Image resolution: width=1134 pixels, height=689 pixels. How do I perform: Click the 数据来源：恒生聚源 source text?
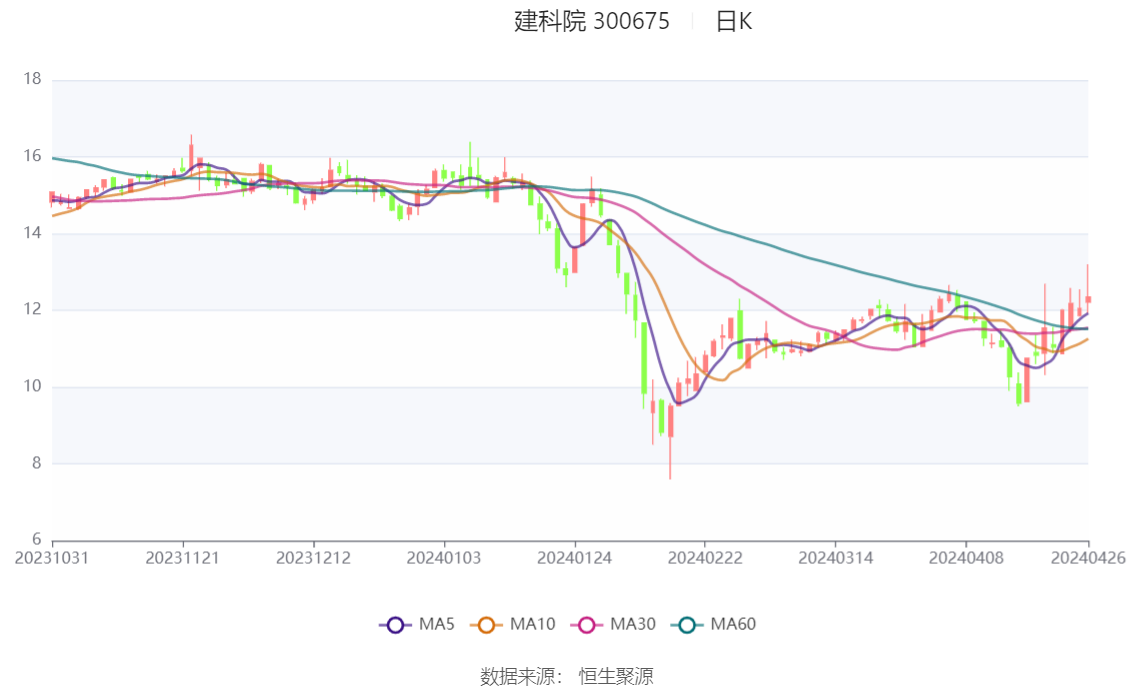click(566, 677)
